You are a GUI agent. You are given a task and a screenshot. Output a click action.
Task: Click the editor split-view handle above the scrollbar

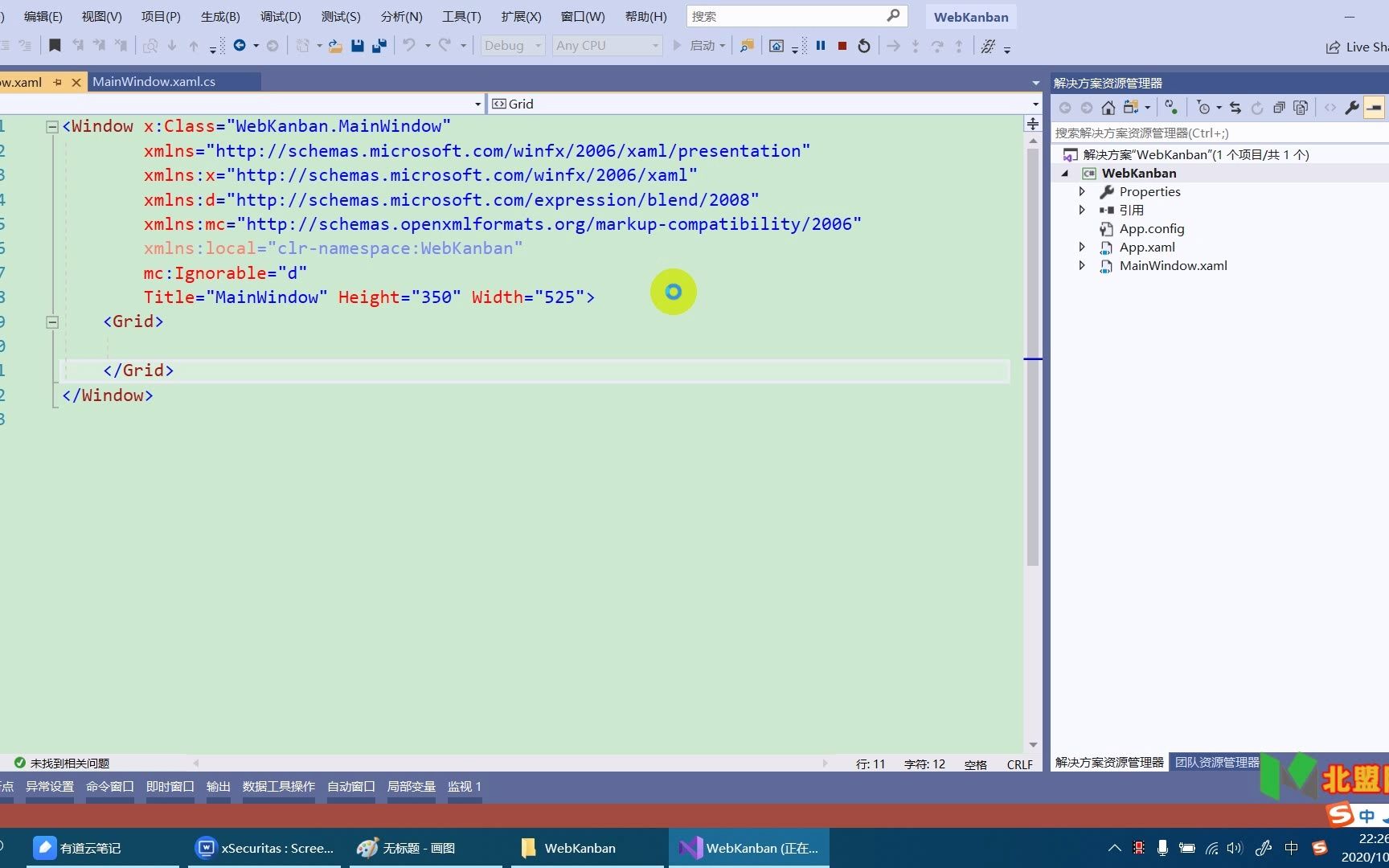[x=1033, y=124]
